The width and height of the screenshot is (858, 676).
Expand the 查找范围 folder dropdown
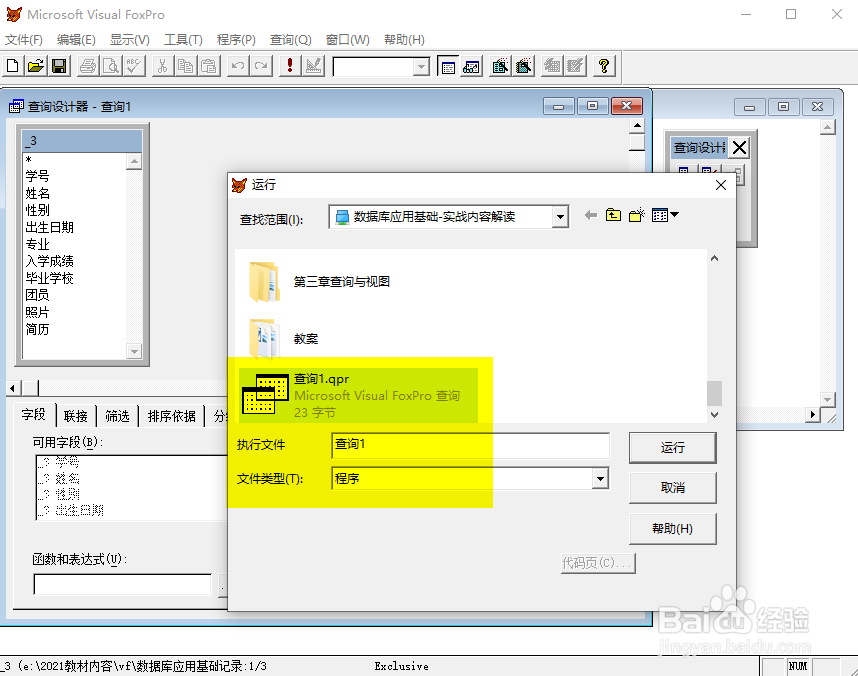coord(560,217)
